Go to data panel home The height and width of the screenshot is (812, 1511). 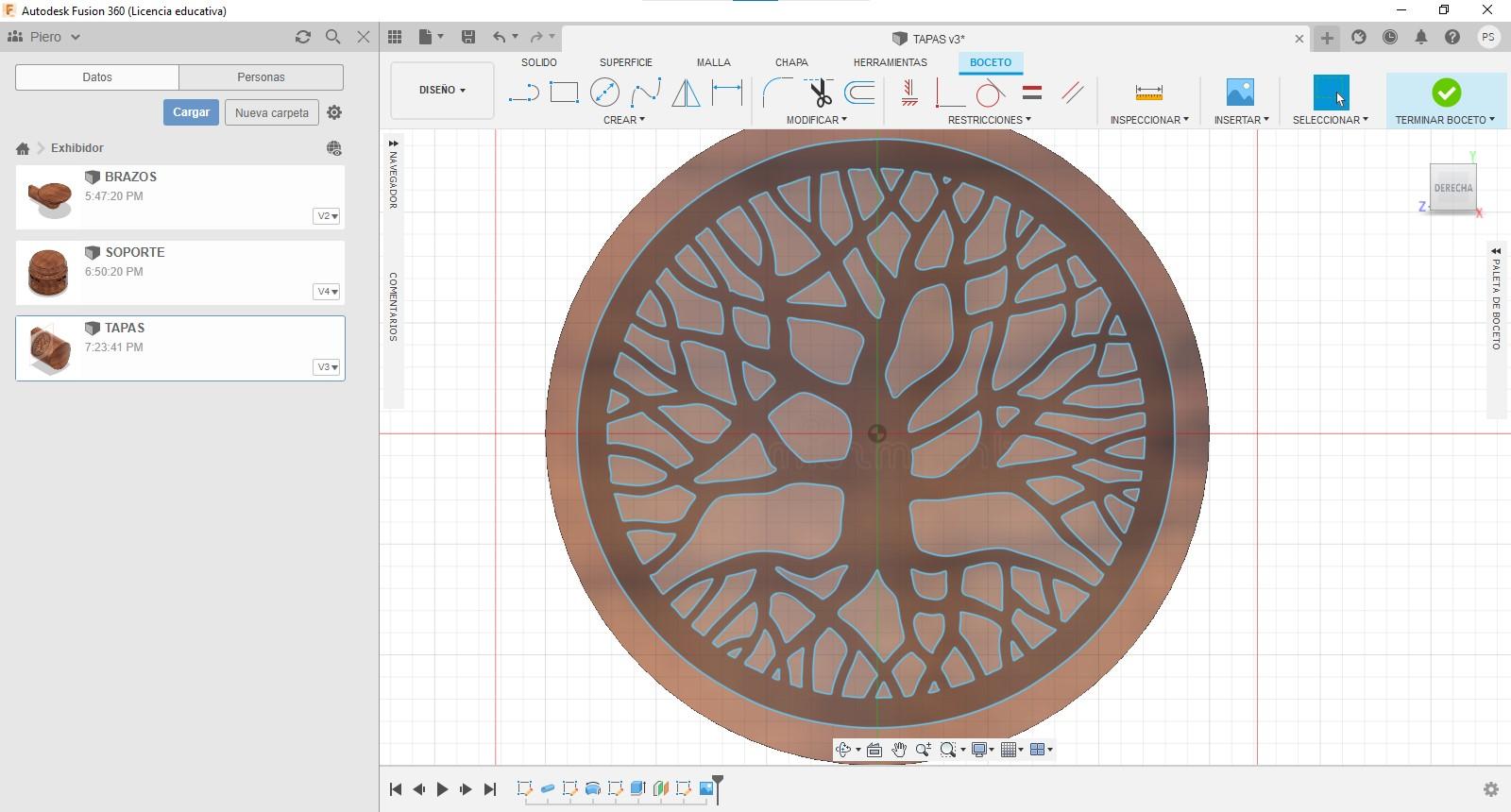[x=23, y=148]
